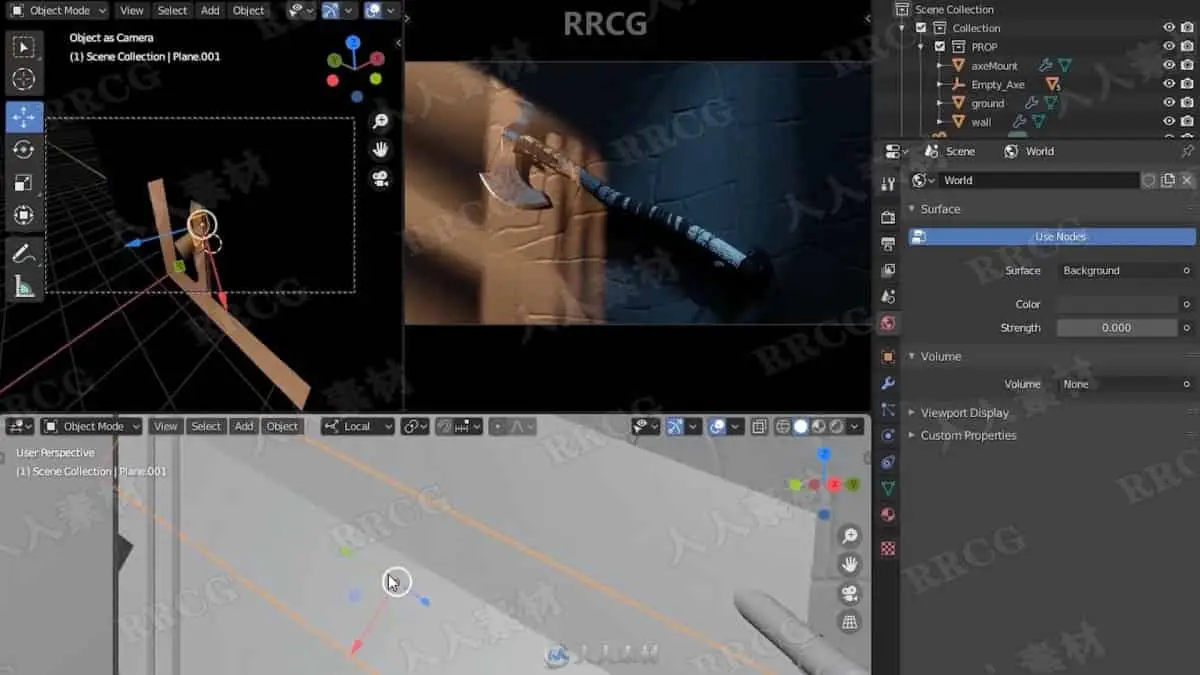Open Modifiers properties tab (wrench)
The image size is (1200, 675).
click(887, 383)
